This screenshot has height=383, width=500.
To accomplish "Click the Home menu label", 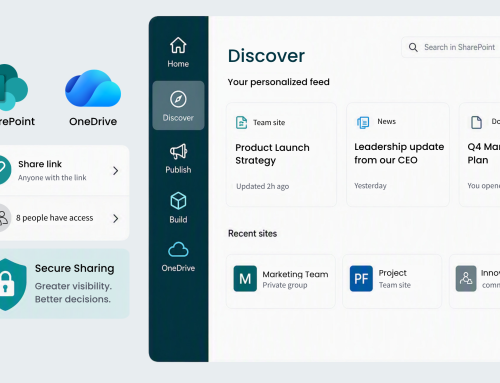I will [x=178, y=64].
